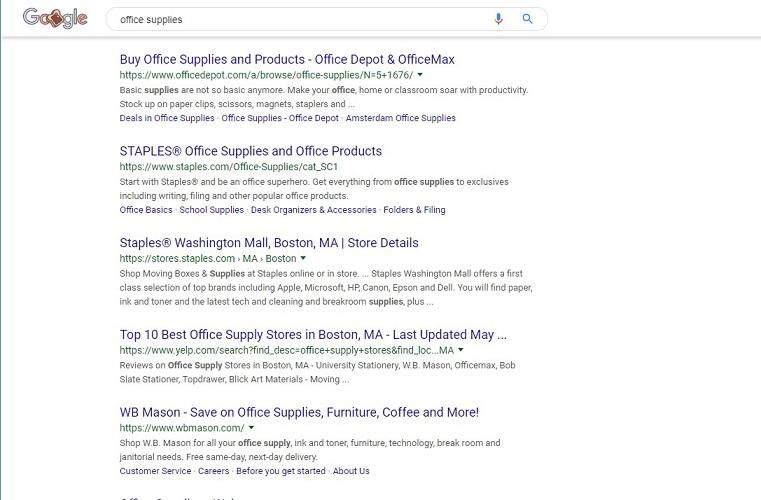Open Careers sitelink under WB Mason
761x500 pixels.
click(214, 471)
